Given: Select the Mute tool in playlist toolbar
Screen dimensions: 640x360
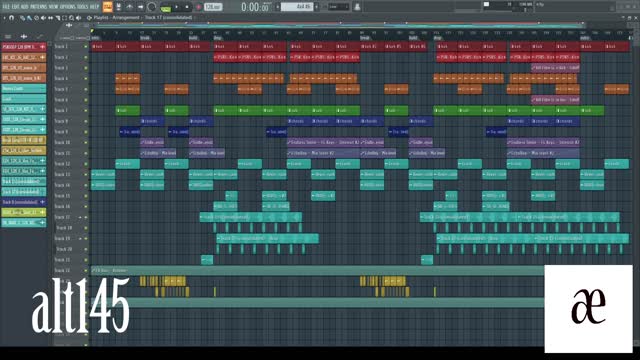Looking at the screenshot, I should 43,18.
